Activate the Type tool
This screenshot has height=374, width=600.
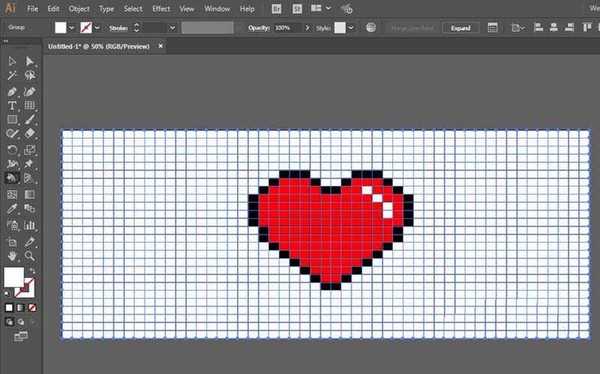click(12, 106)
